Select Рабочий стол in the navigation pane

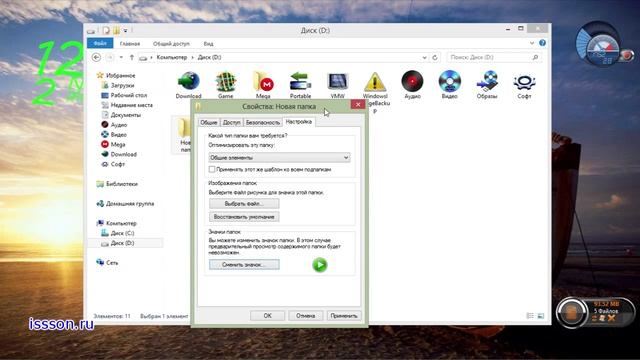point(129,95)
